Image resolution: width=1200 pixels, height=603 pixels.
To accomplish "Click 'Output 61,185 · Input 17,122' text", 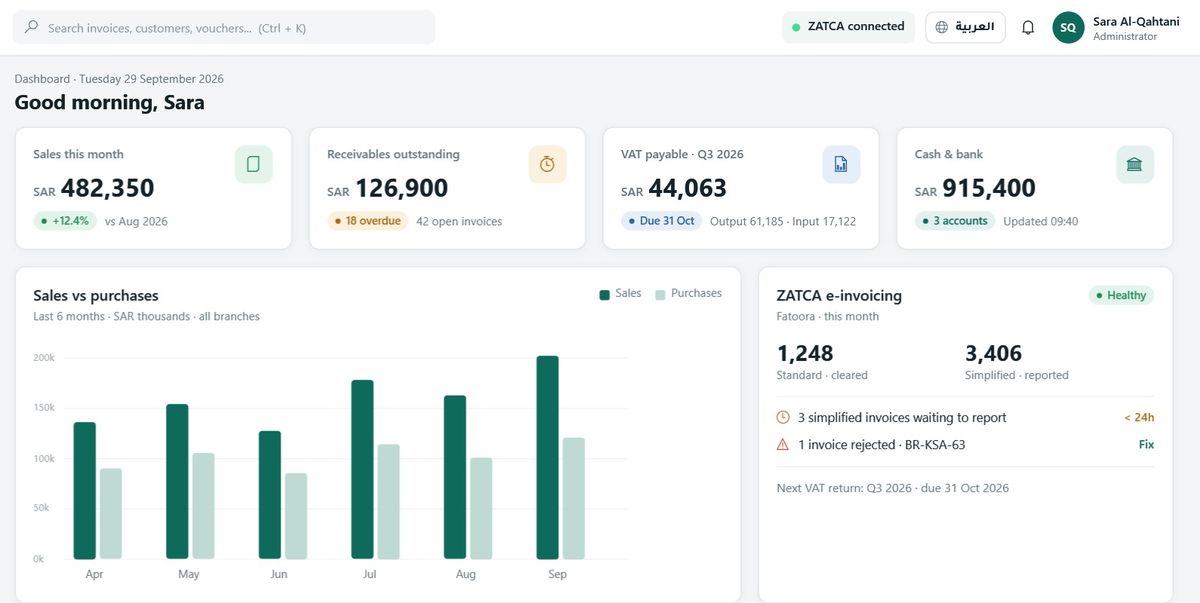I will pyautogui.click(x=783, y=221).
